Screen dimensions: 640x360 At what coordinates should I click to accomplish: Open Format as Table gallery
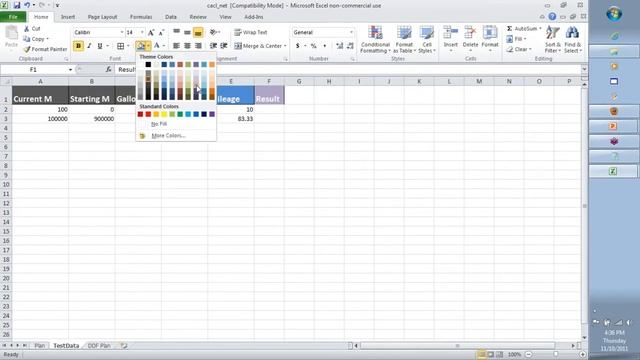pos(404,39)
